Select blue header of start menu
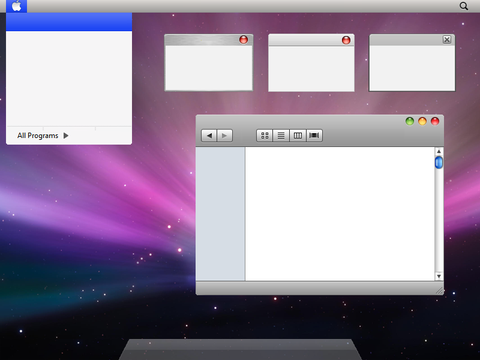 point(69,22)
